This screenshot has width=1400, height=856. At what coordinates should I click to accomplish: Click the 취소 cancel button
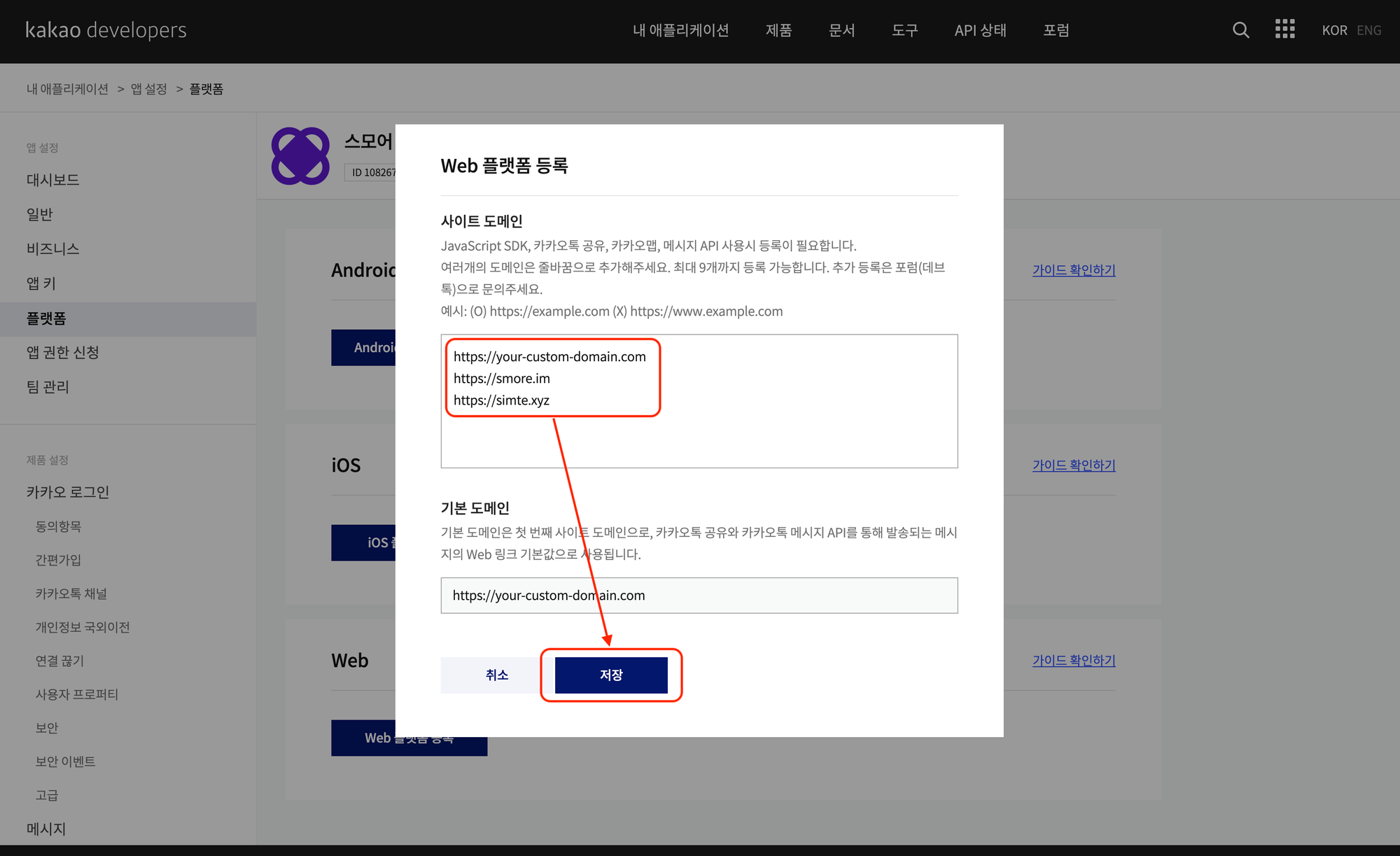tap(496, 675)
